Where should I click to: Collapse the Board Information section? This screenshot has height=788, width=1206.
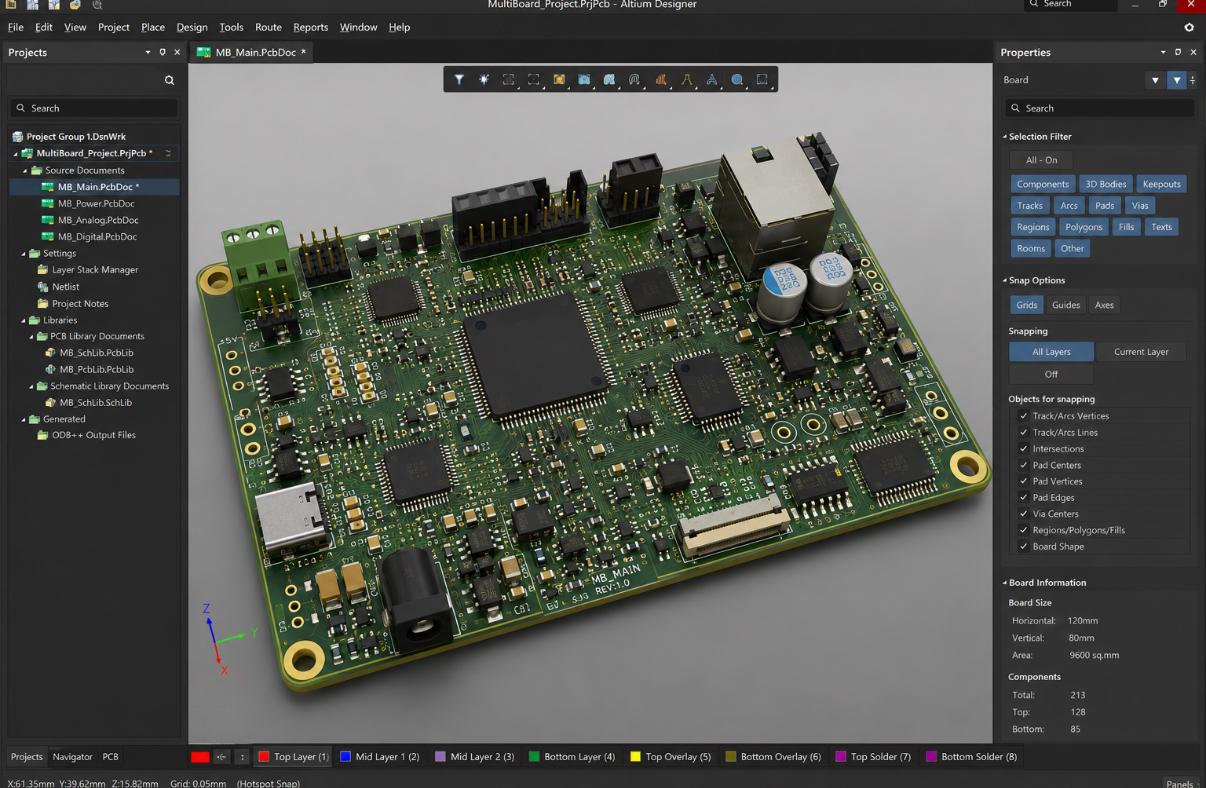(x=1005, y=583)
